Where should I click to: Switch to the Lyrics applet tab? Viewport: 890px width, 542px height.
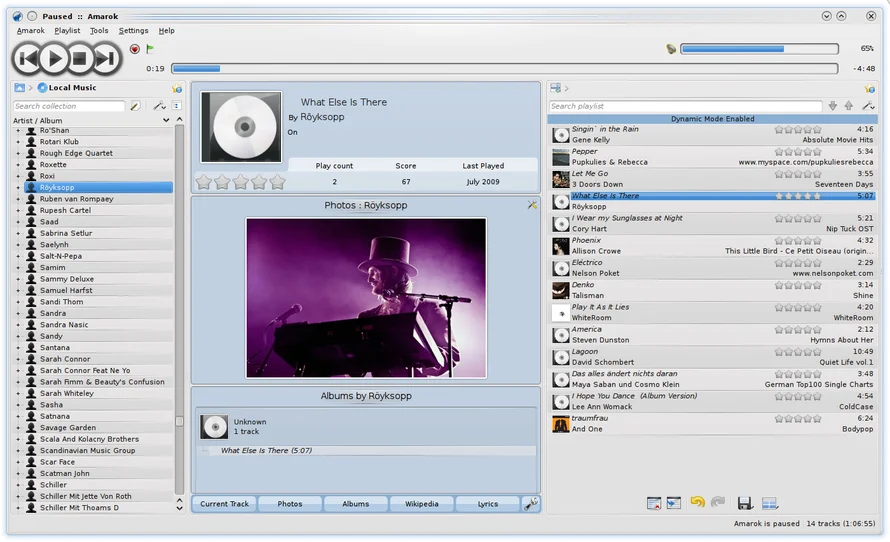488,504
